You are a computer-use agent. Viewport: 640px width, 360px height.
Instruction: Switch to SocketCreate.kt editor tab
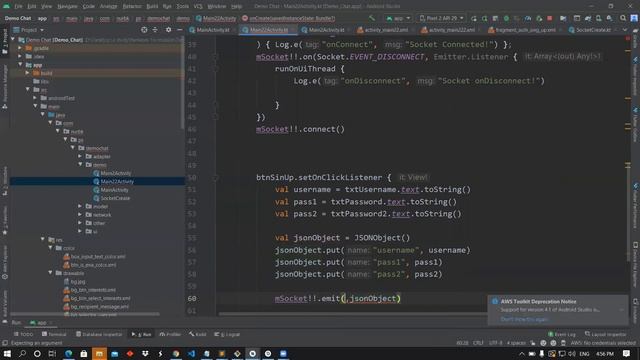point(590,30)
